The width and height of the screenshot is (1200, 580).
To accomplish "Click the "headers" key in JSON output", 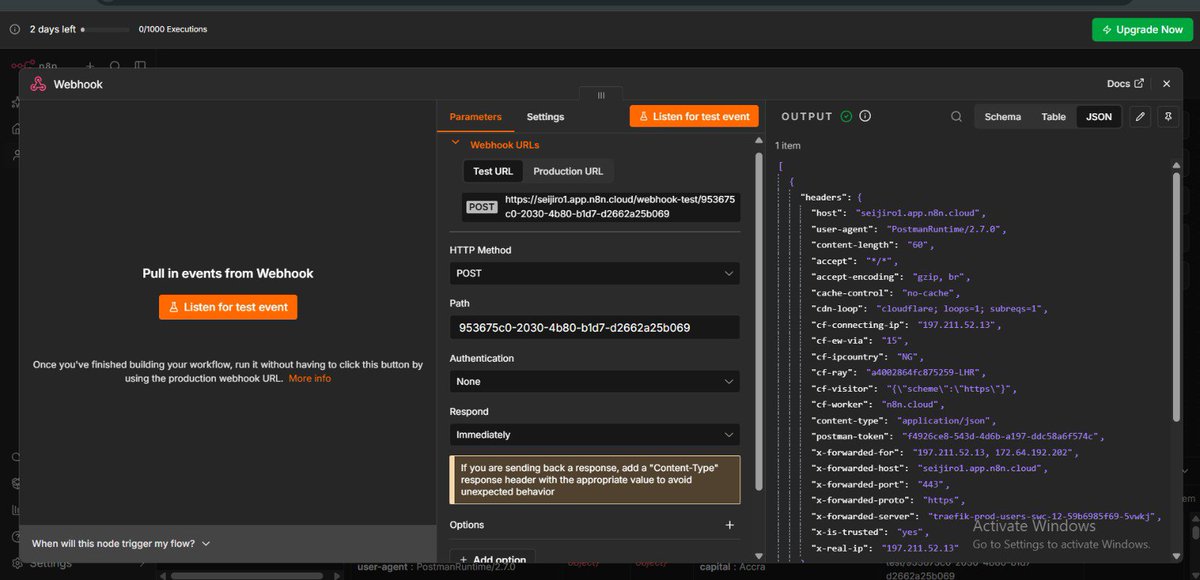I will (x=826, y=198).
